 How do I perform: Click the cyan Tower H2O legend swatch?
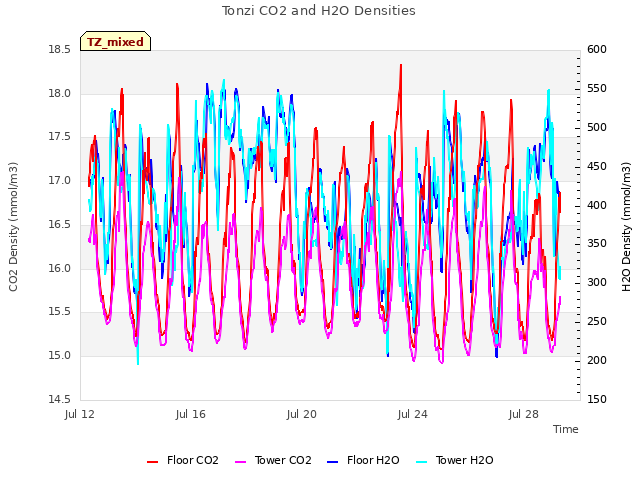point(422,462)
